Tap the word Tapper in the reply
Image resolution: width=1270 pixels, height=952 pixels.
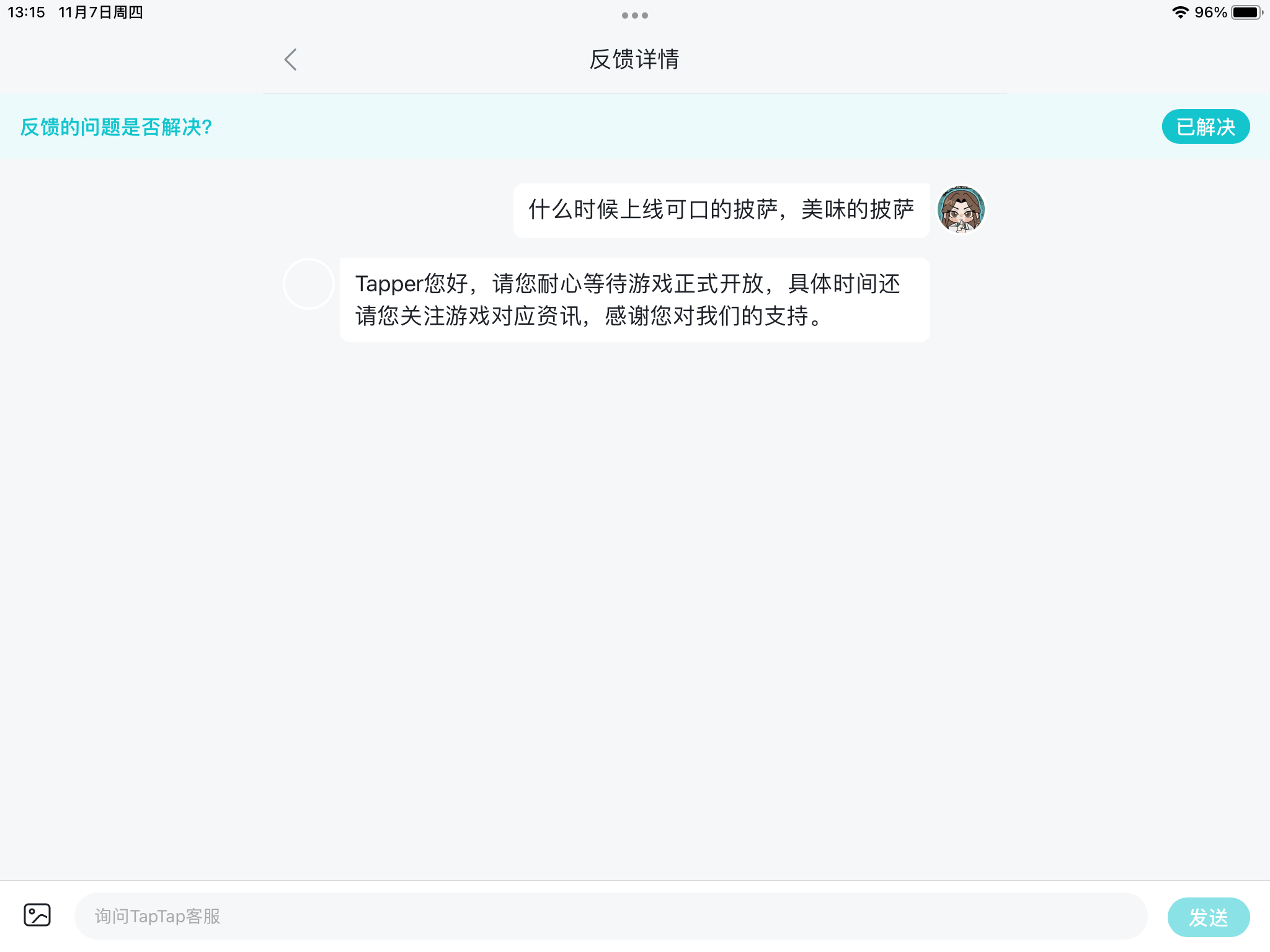(389, 284)
